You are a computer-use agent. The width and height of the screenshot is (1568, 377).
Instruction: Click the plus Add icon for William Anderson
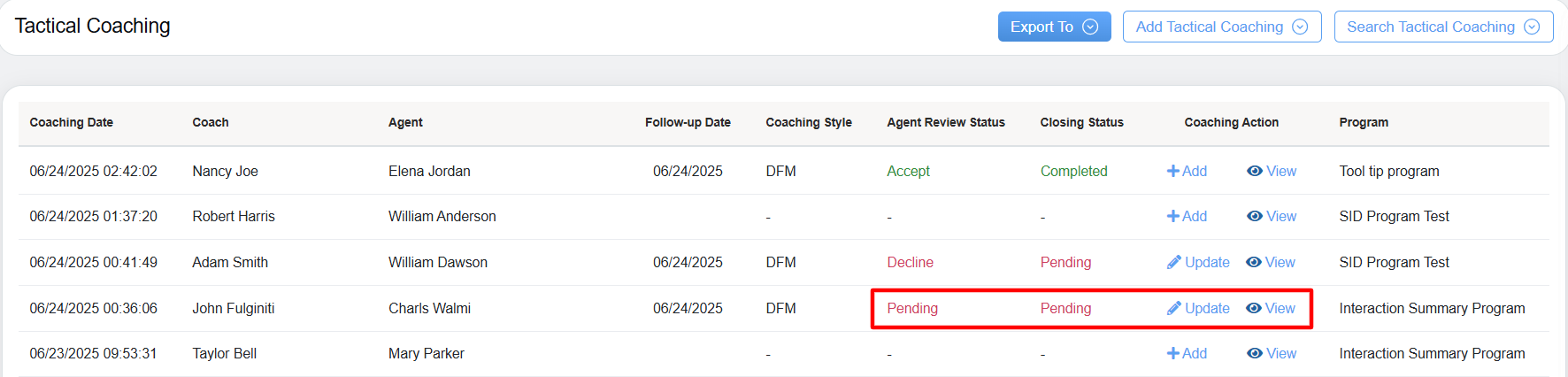pos(1173,216)
